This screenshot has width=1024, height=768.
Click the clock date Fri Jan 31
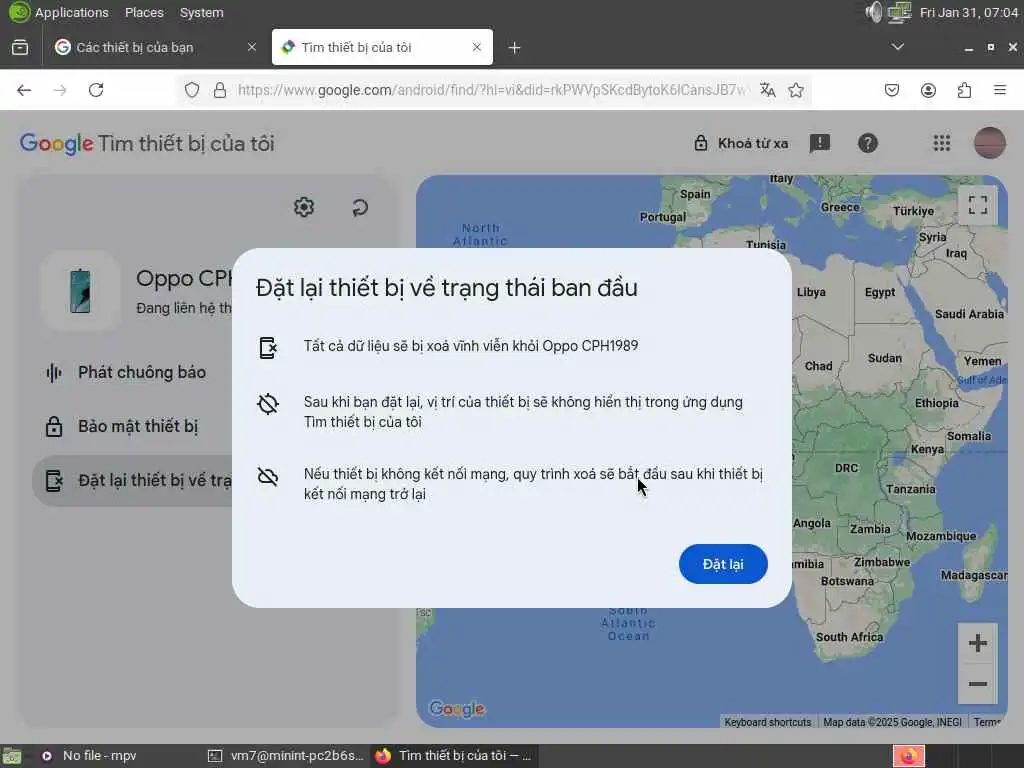(968, 12)
